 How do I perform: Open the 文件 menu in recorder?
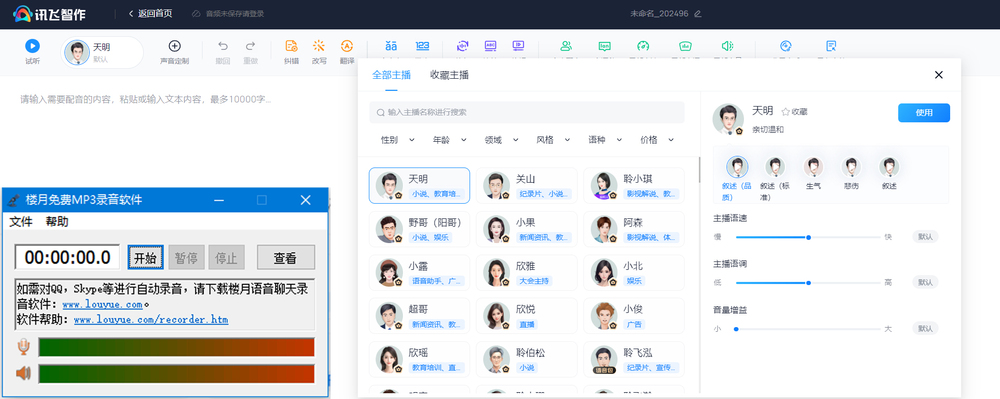21,222
